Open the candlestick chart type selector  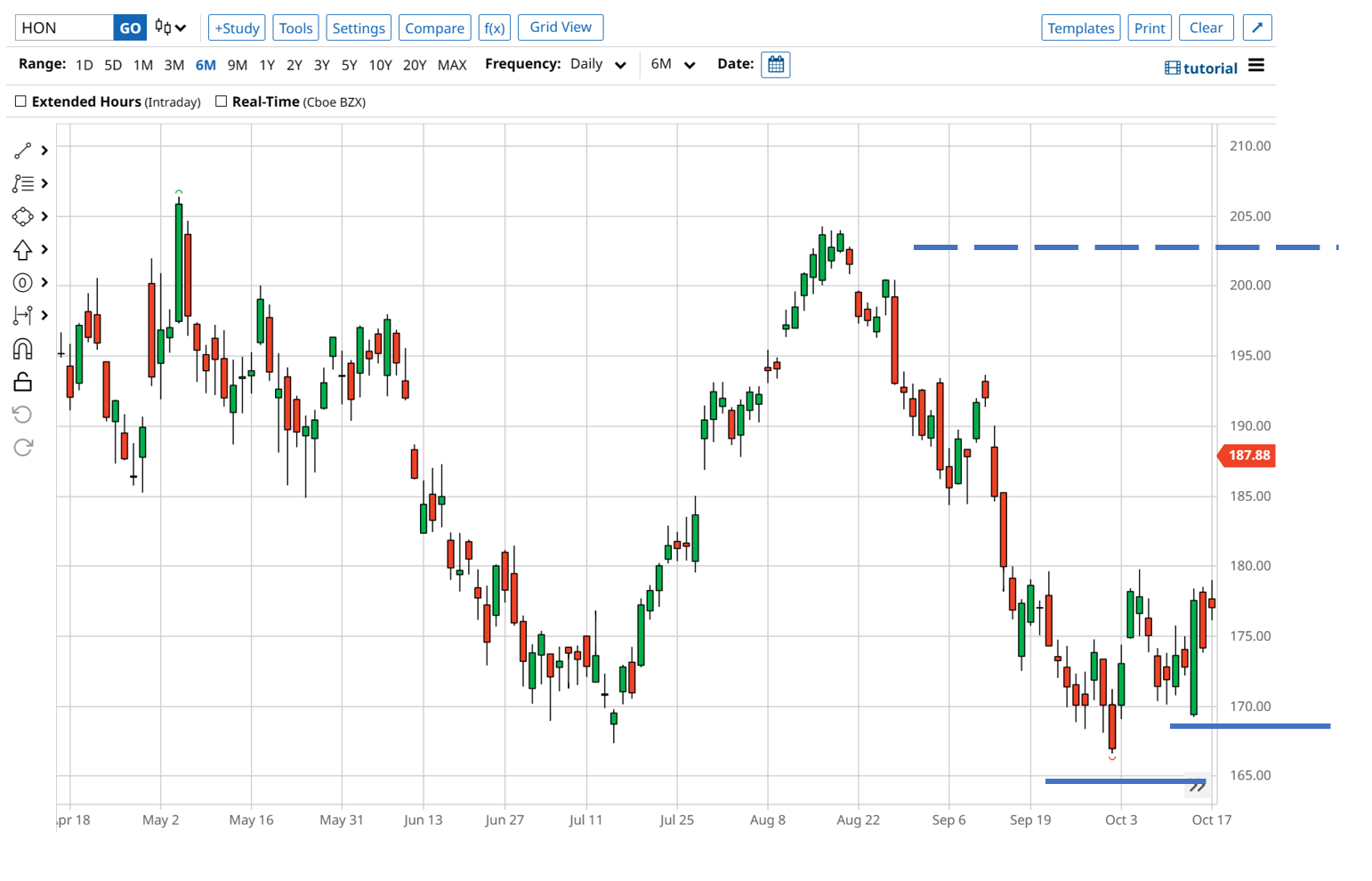pos(170,28)
